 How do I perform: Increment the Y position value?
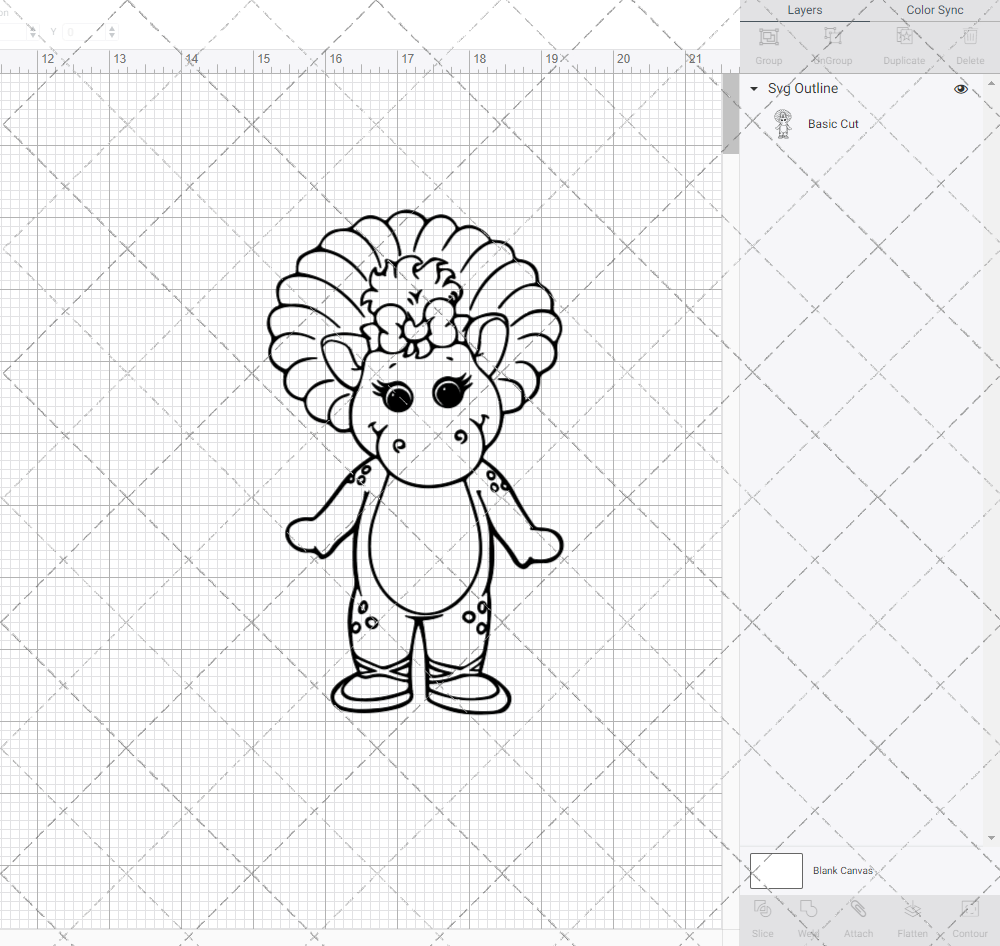point(110,27)
